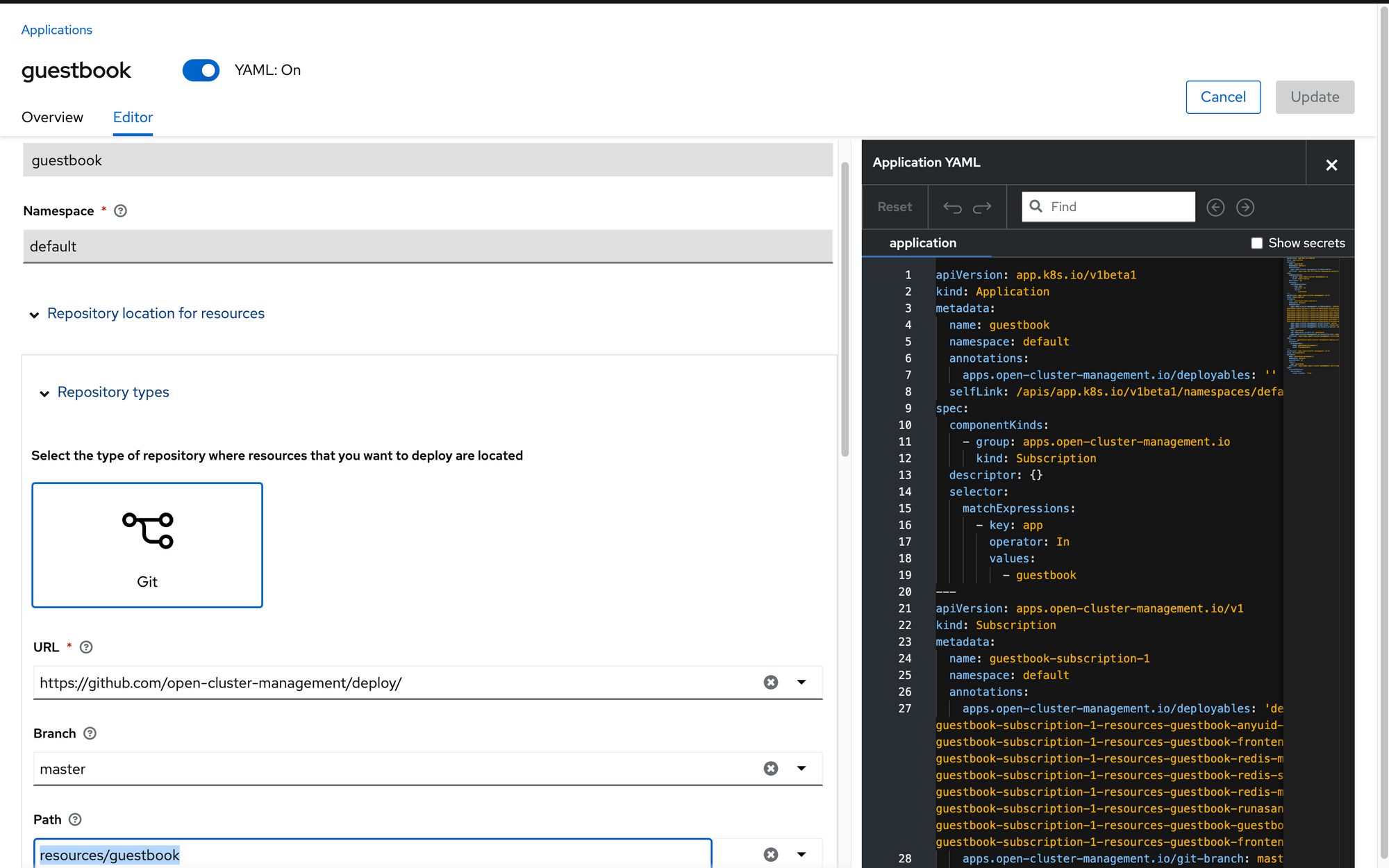The image size is (1389, 868).
Task: Click the undo arrow in YAML toolbar
Action: pyautogui.click(x=952, y=207)
